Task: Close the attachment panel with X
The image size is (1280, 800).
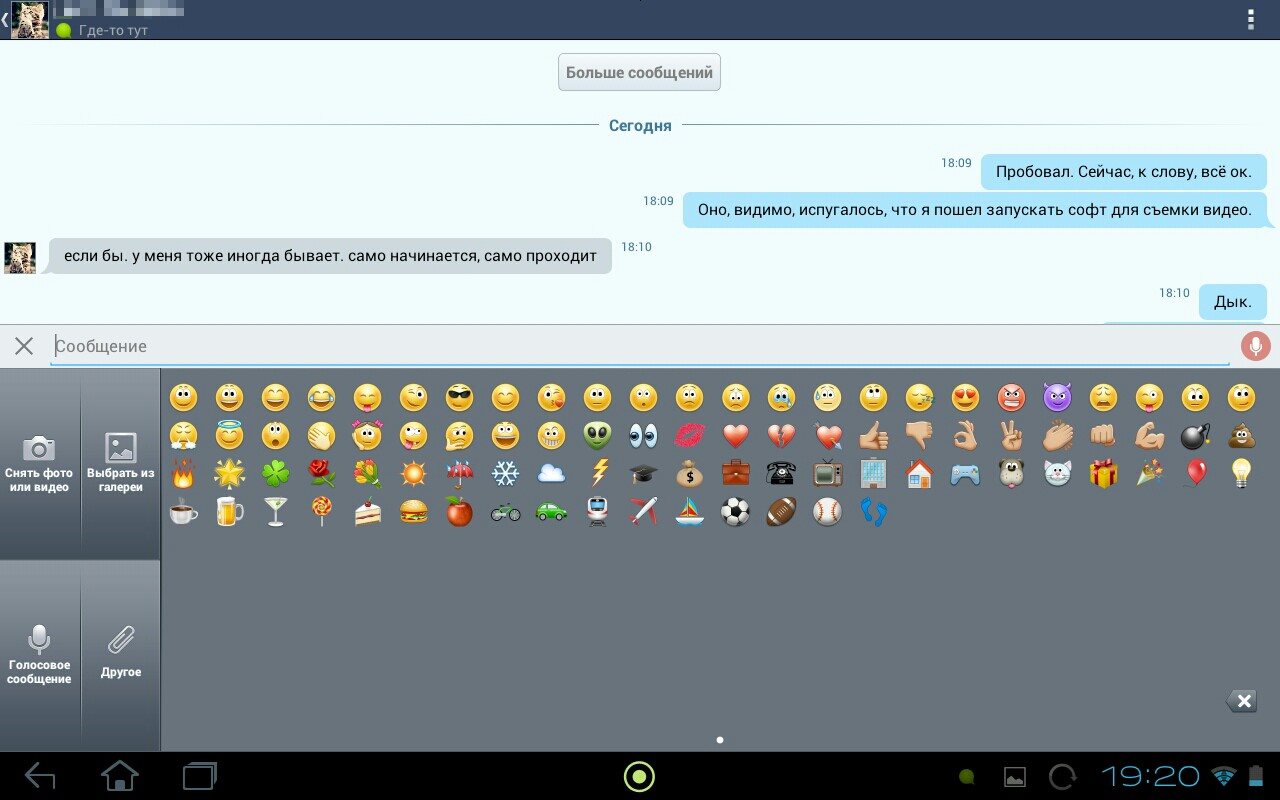Action: (x=24, y=346)
